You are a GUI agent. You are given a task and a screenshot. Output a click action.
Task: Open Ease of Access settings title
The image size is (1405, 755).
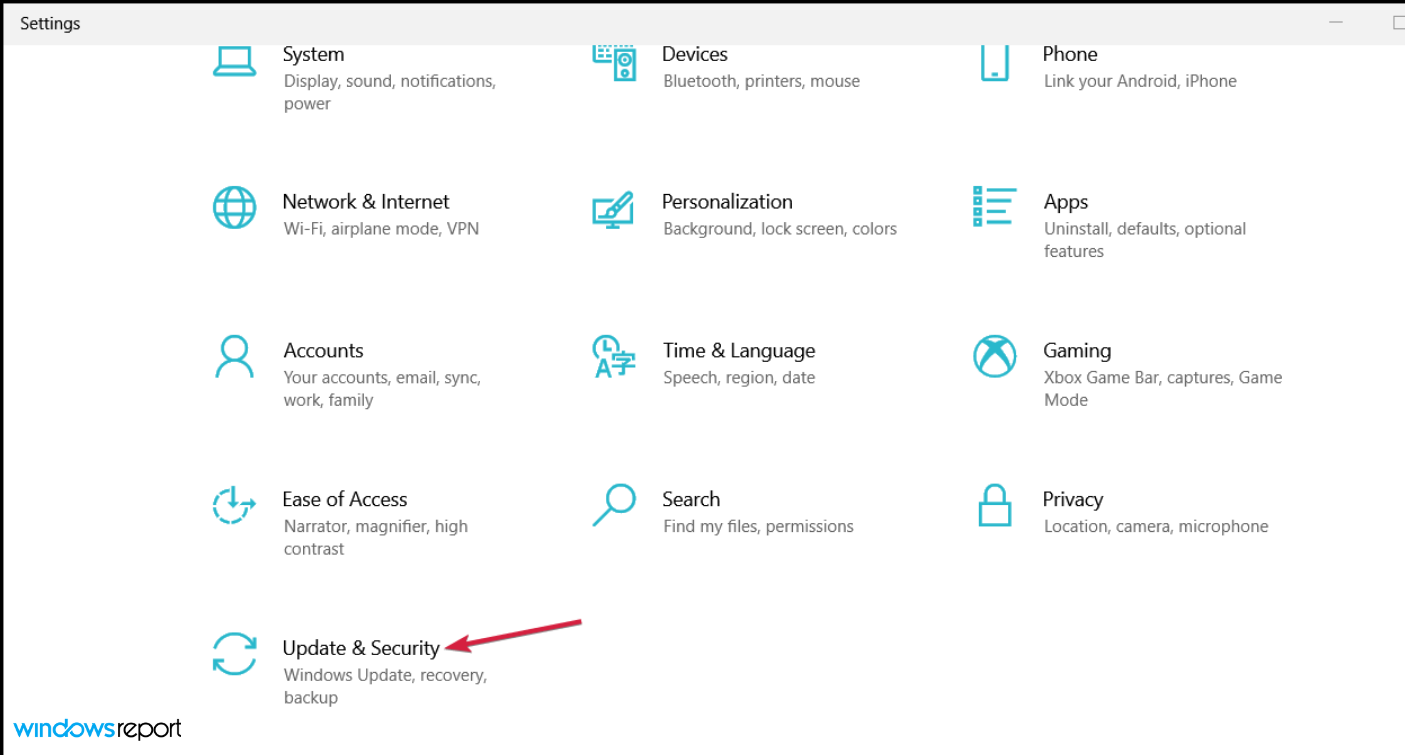(345, 499)
